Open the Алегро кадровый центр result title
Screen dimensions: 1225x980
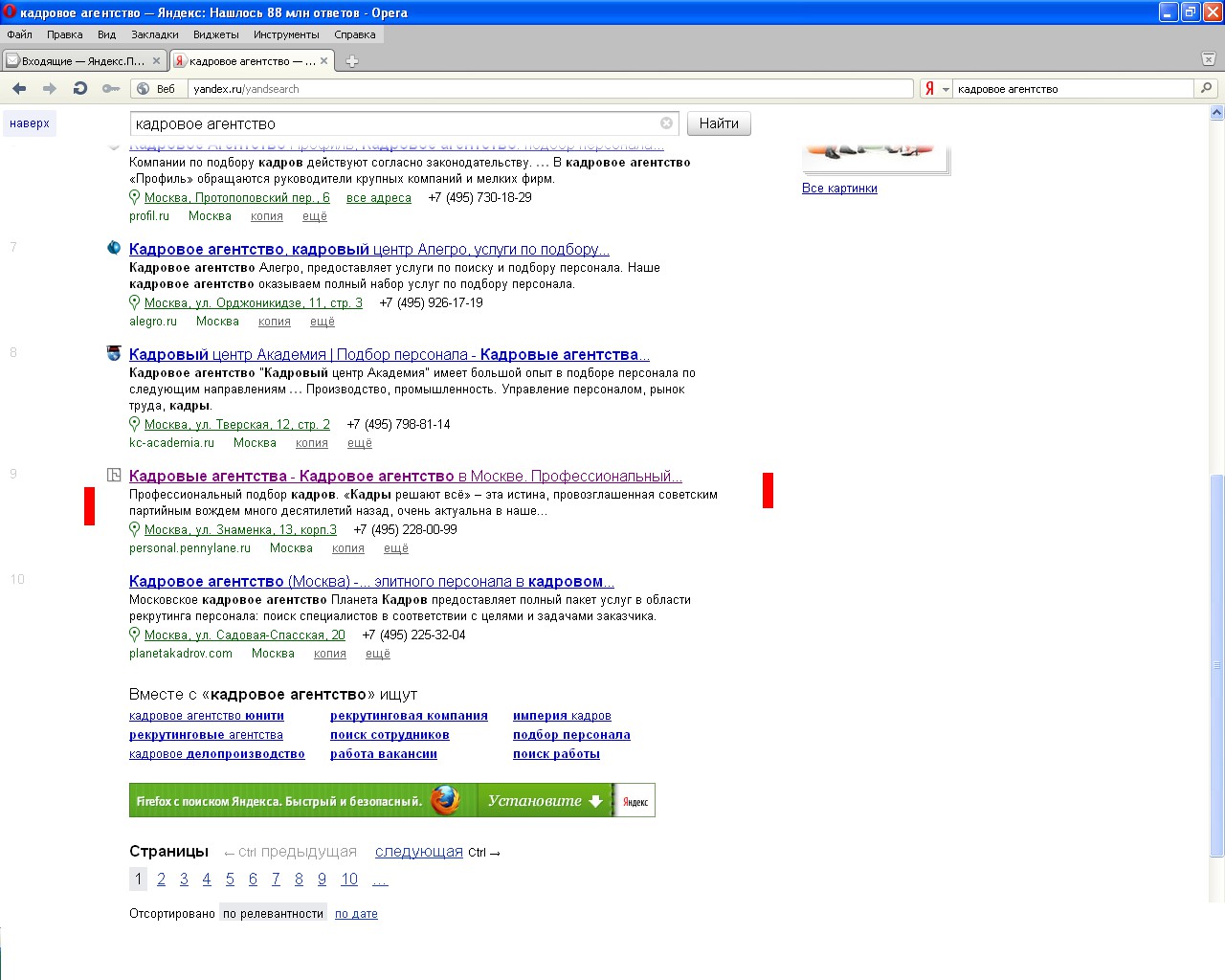(369, 249)
